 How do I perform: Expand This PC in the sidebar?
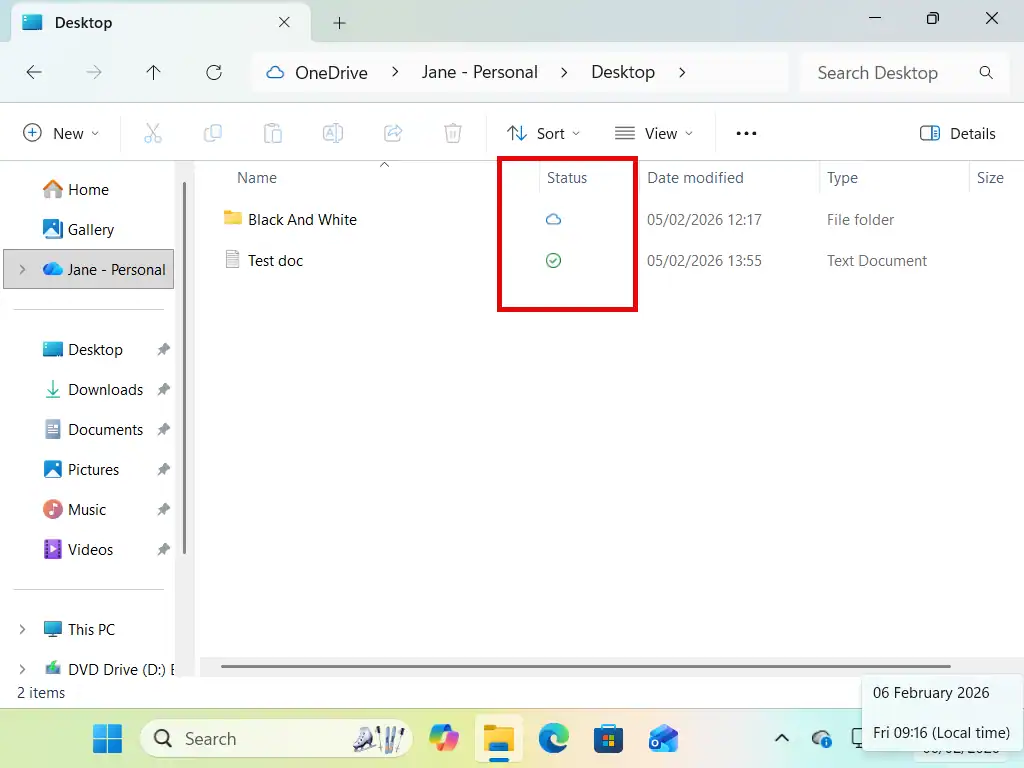(22, 629)
